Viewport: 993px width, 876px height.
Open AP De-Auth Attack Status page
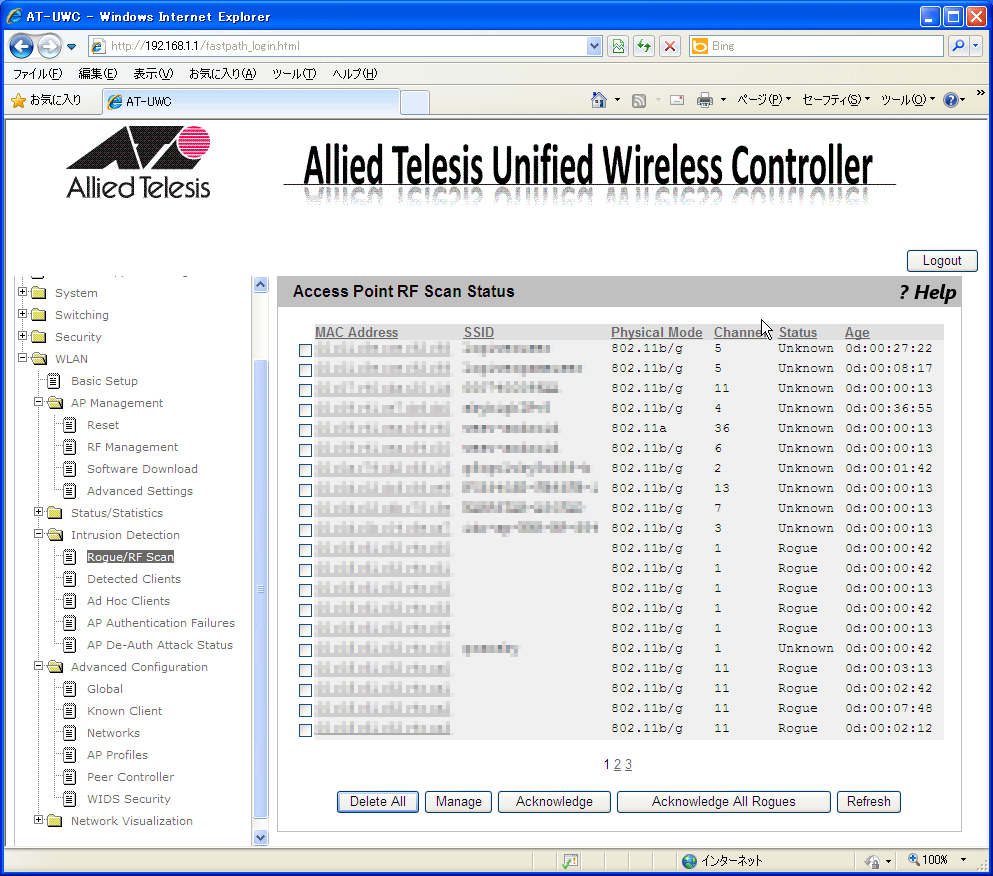(x=160, y=645)
